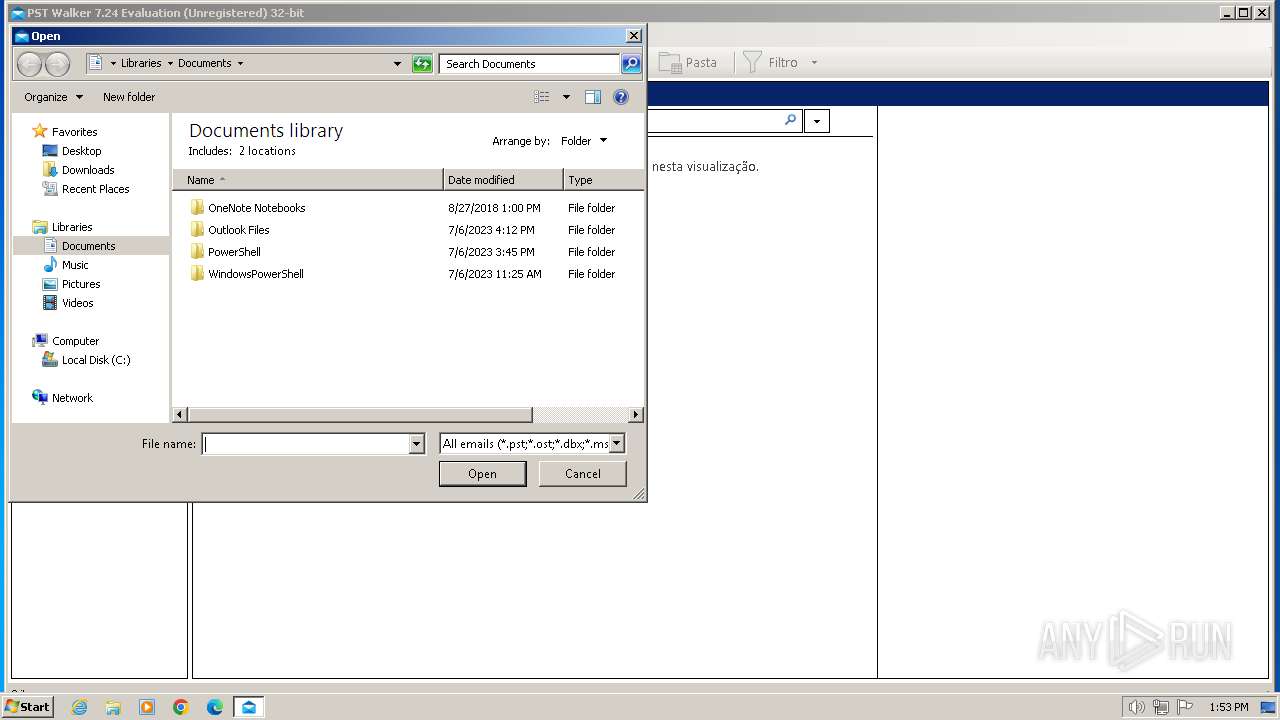Select Recent Places under Favorites
Image resolution: width=1280 pixels, height=720 pixels.
pos(95,189)
